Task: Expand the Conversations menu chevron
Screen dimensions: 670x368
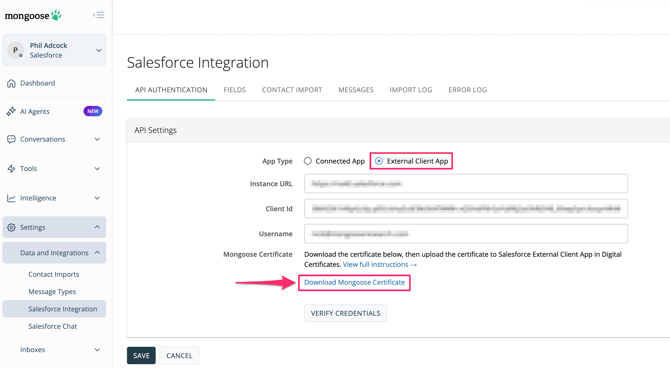Action: tap(97, 139)
